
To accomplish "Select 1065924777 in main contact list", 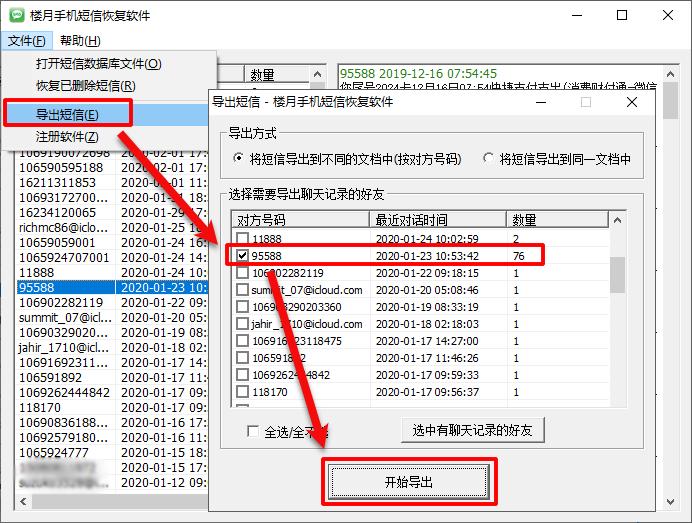I will pyautogui.click(x=112, y=452).
